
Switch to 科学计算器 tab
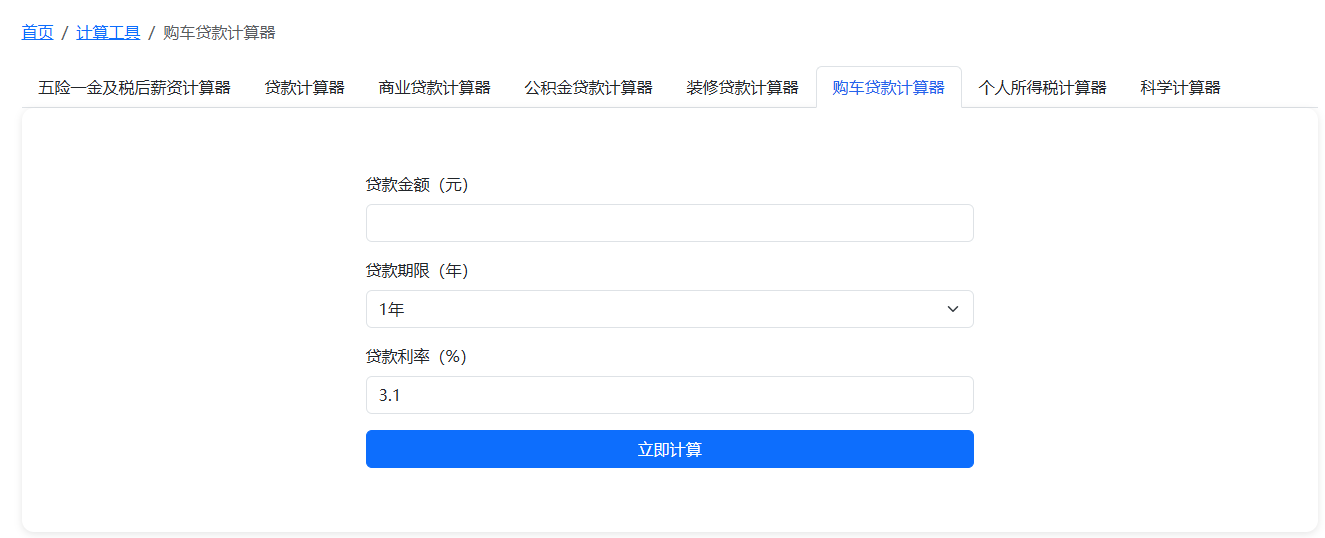[x=1181, y=87]
